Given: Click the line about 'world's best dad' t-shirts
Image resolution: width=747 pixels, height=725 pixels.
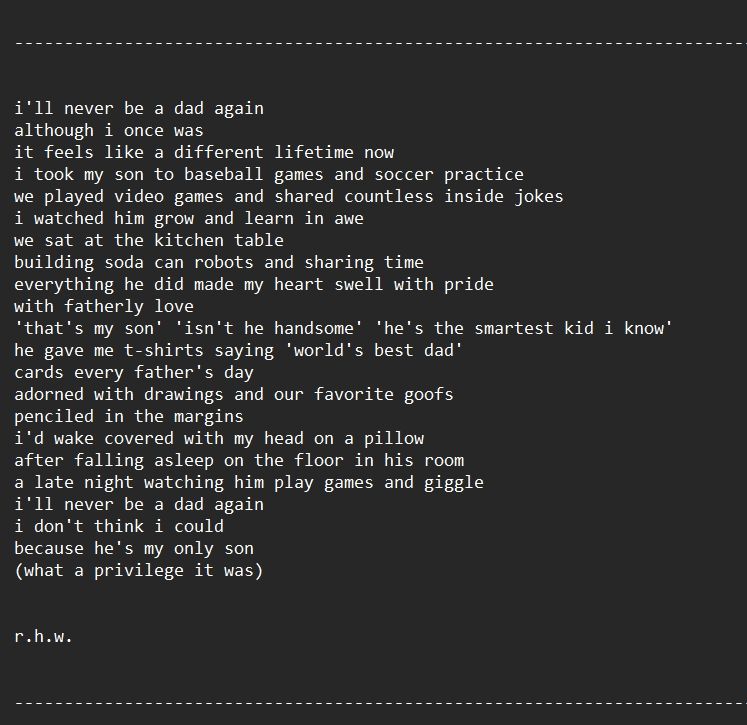Looking at the screenshot, I should [x=238, y=350].
